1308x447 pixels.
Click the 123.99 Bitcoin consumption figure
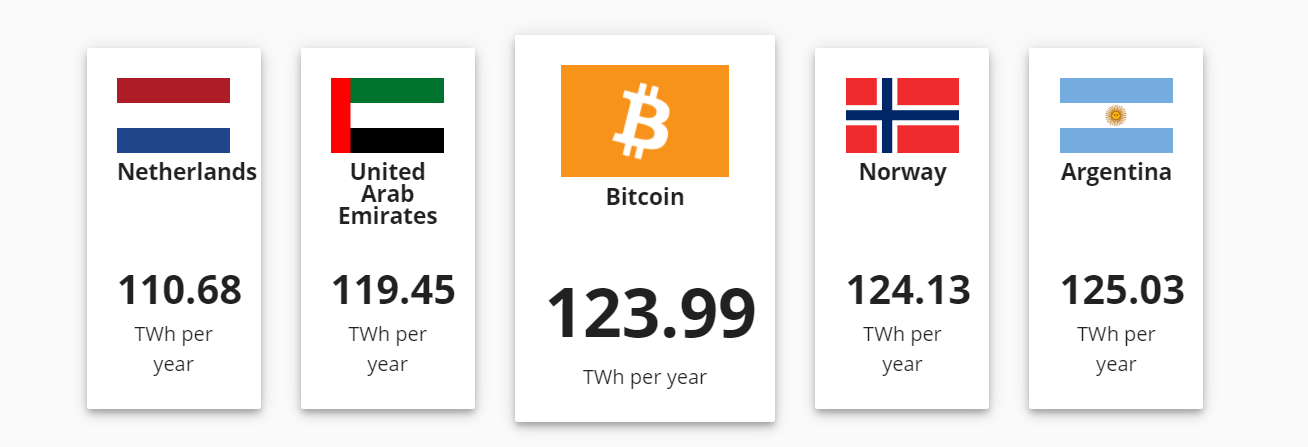[650, 314]
